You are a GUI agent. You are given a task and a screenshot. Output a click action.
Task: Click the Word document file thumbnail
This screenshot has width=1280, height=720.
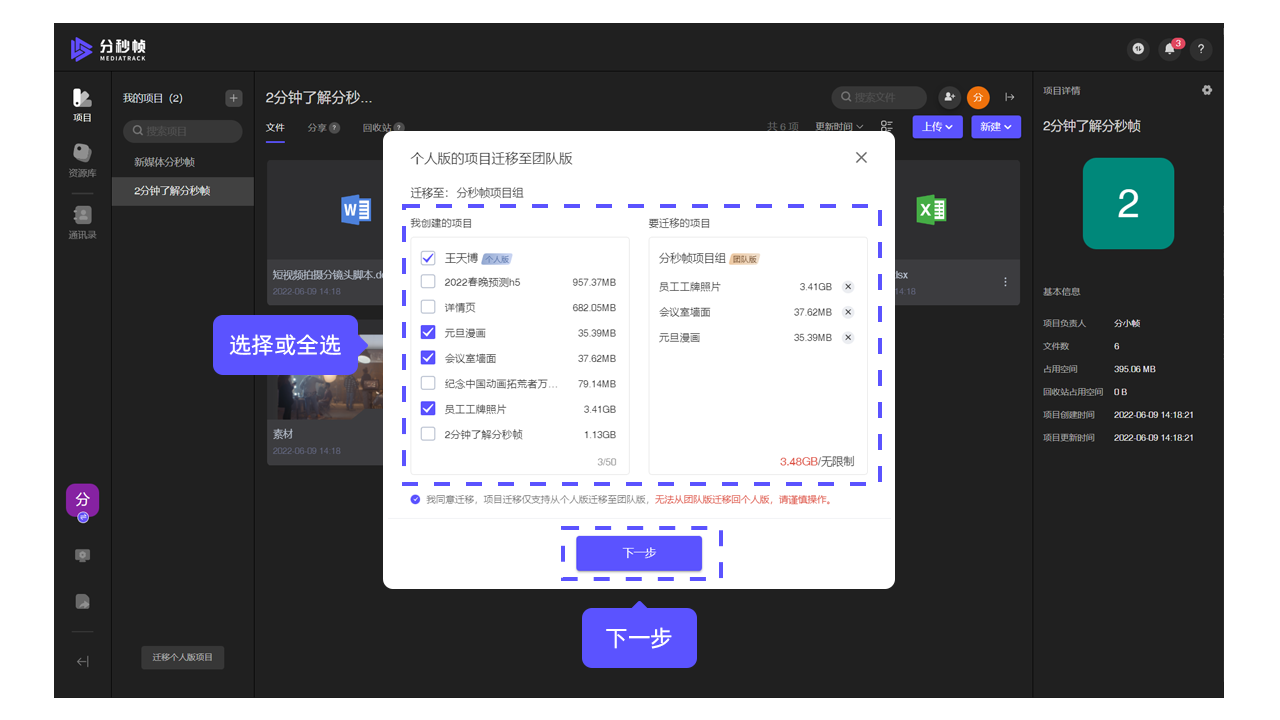click(356, 209)
